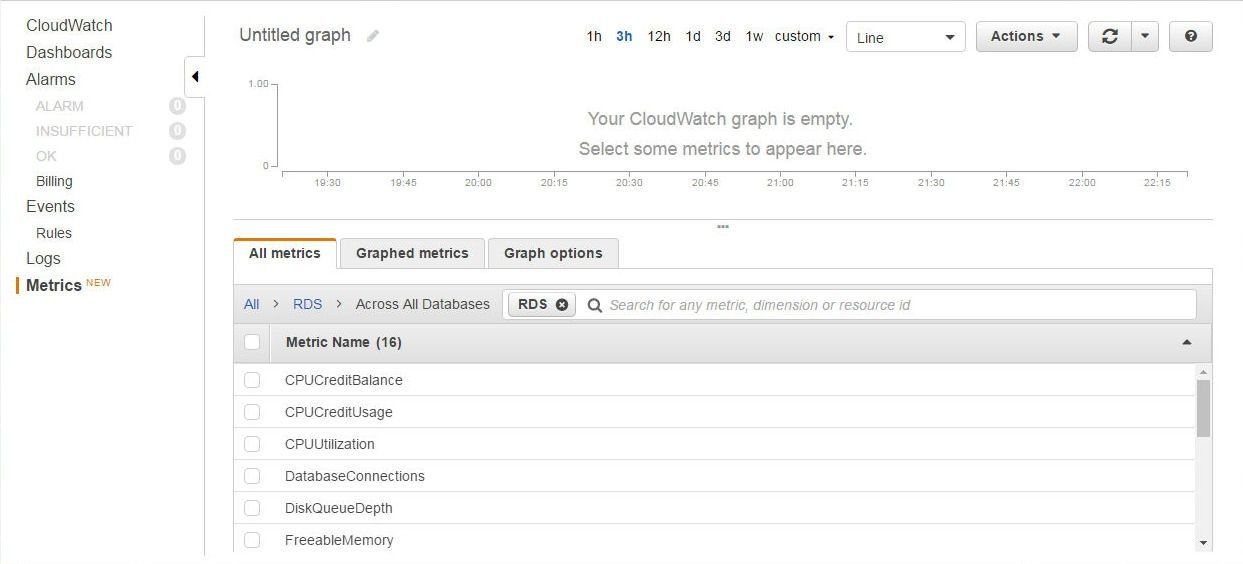Viewport: 1243px width, 564px height.
Task: Expand the auto-refresh options arrow
Action: tap(1145, 36)
